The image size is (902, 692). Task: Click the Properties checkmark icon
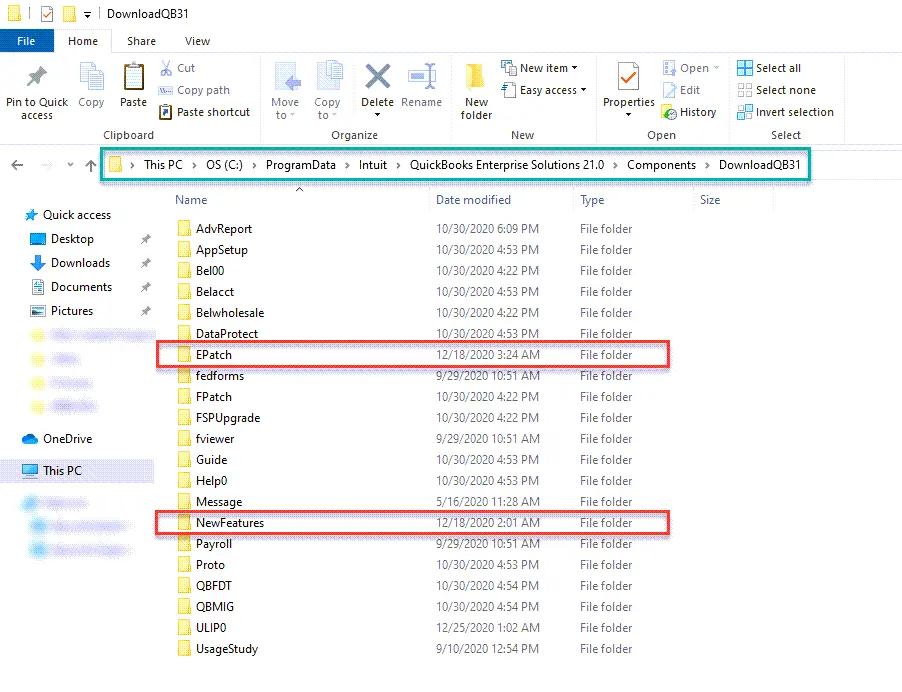point(628,77)
